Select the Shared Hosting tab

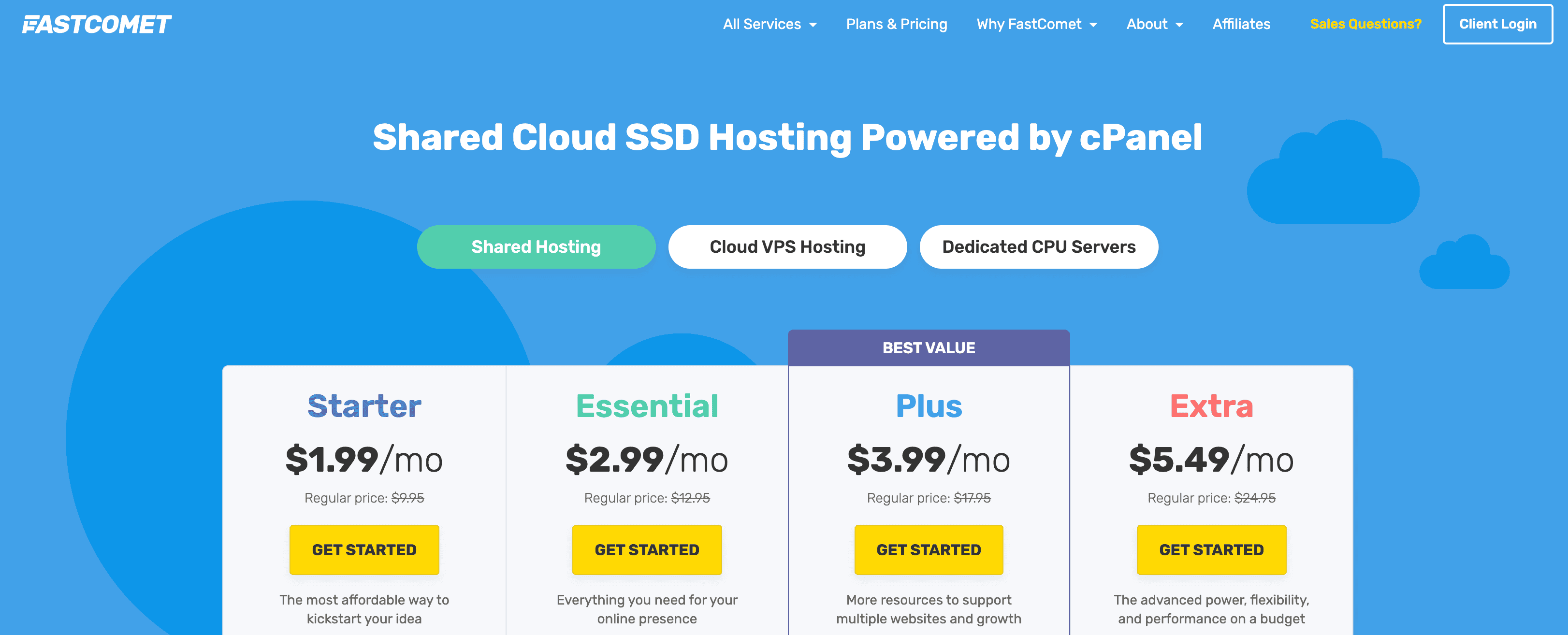pyautogui.click(x=536, y=246)
